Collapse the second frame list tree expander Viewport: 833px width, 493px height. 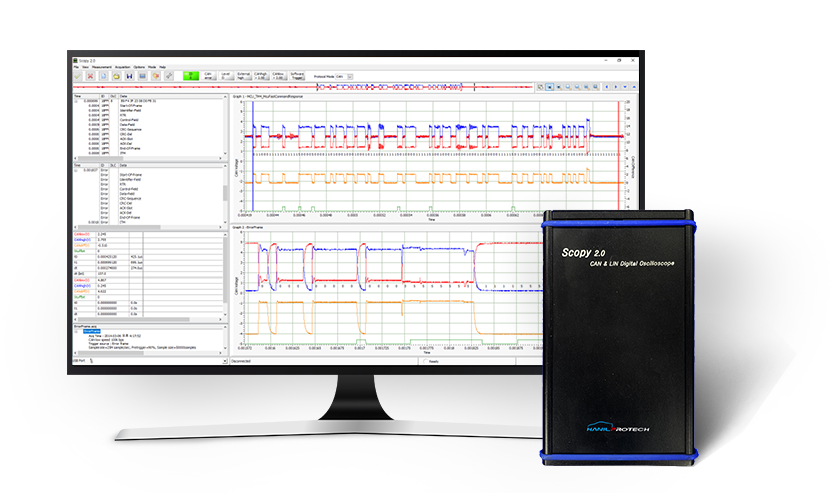(x=76, y=171)
